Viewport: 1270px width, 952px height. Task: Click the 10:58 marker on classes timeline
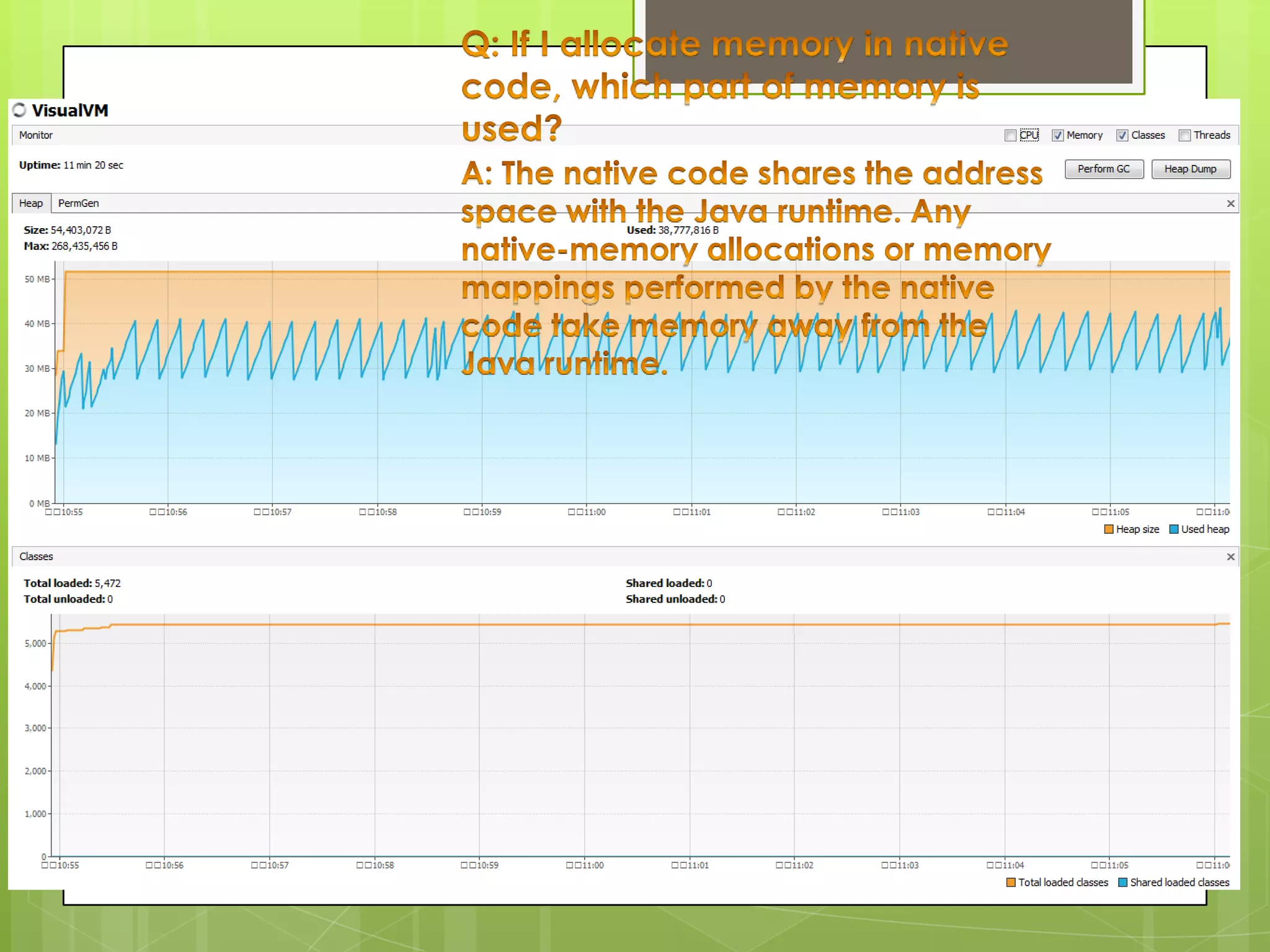[x=375, y=865]
